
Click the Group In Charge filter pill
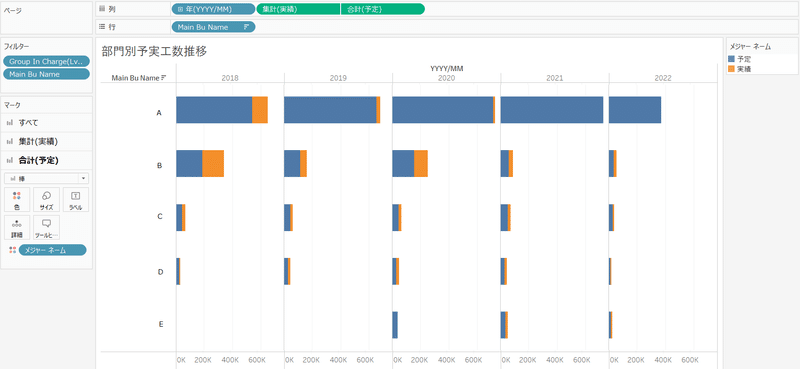[46, 61]
